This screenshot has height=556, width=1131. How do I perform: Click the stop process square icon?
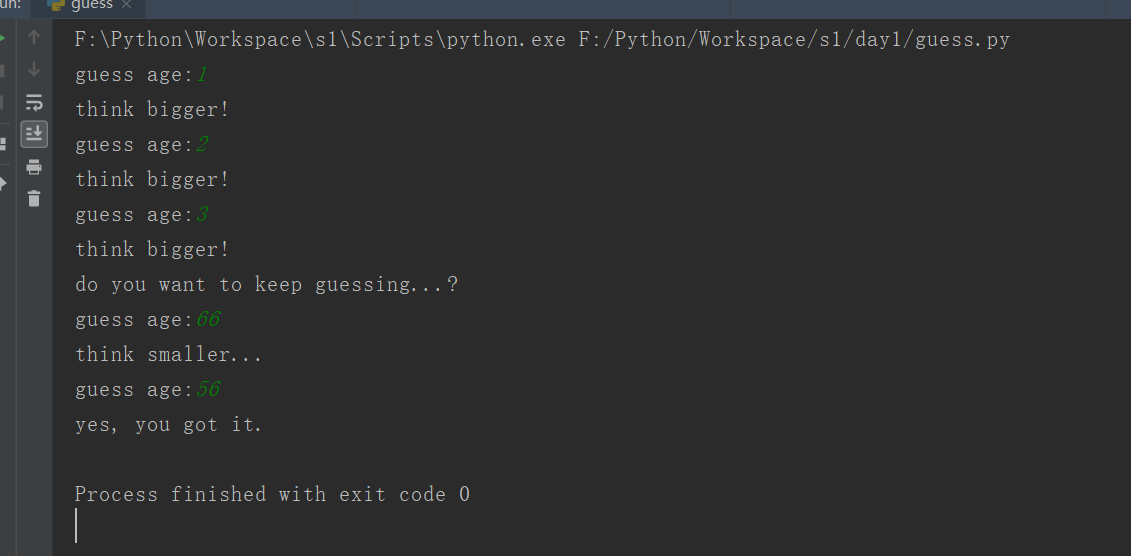[x=2, y=71]
